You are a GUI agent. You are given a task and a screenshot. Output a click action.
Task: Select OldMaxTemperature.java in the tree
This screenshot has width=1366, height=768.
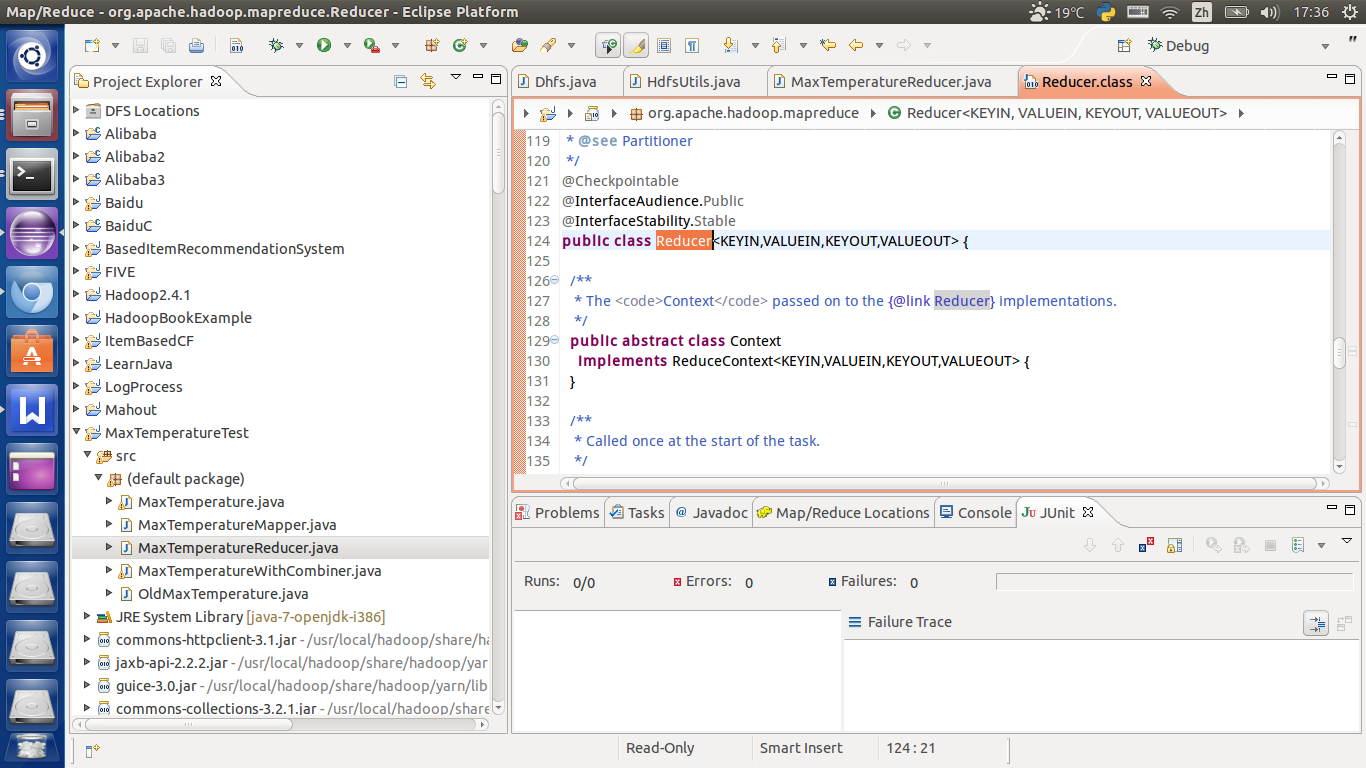223,594
